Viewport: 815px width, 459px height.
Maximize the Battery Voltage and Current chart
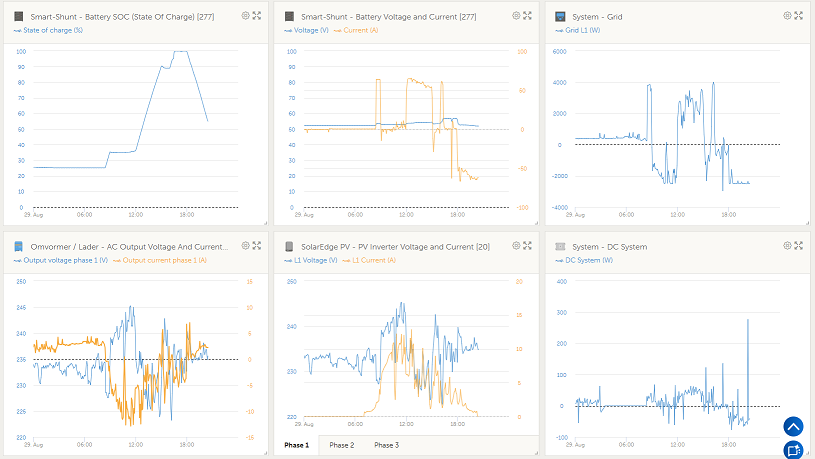(528, 16)
